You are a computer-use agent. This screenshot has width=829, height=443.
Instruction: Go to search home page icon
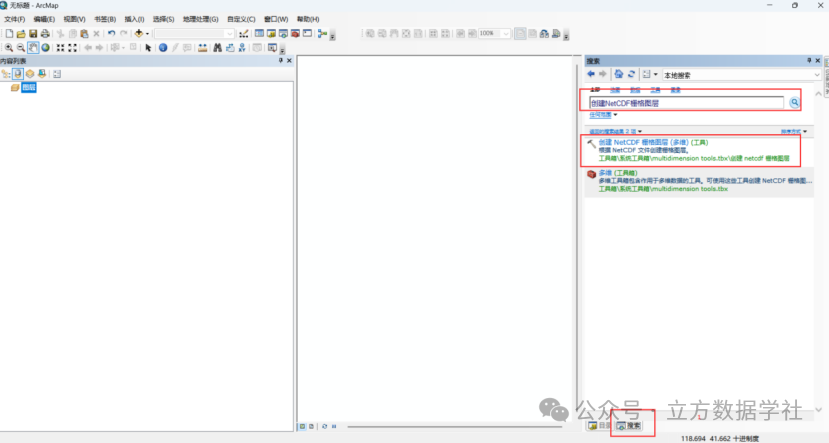coord(619,74)
